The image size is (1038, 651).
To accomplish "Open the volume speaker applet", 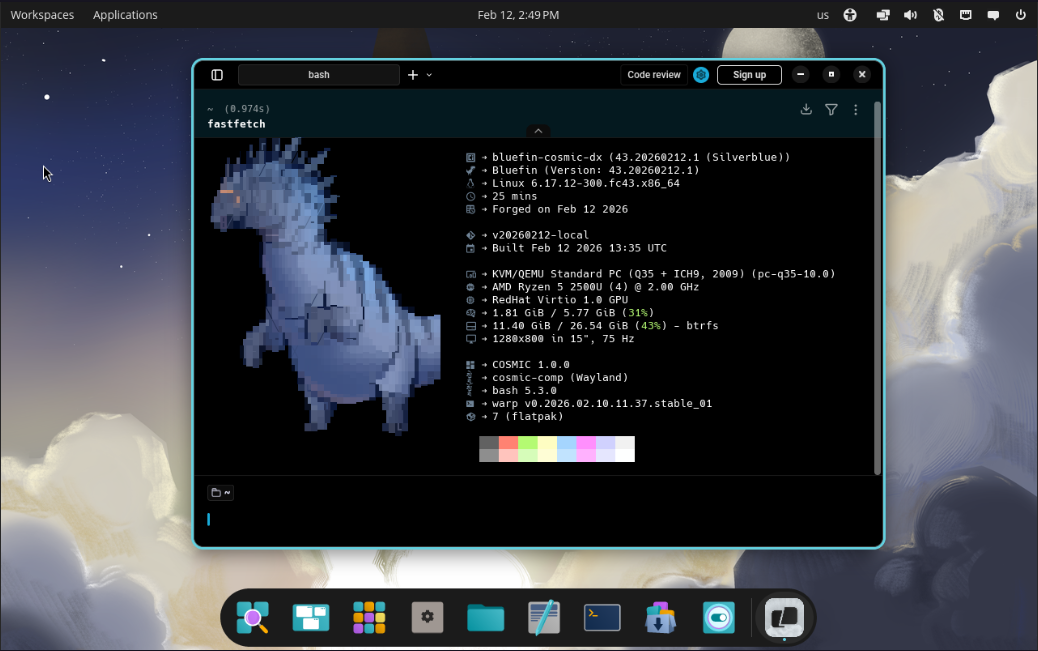I will pyautogui.click(x=910, y=15).
